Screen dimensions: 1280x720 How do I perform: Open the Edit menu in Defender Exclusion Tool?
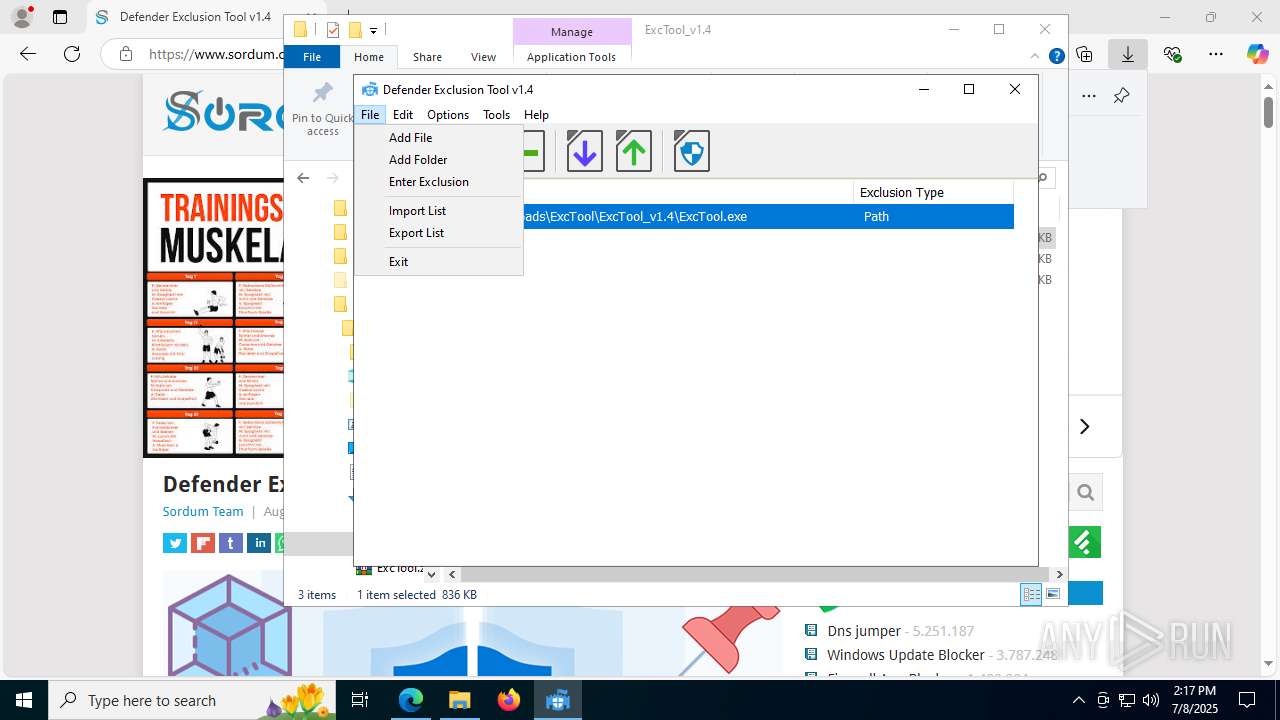[403, 115]
